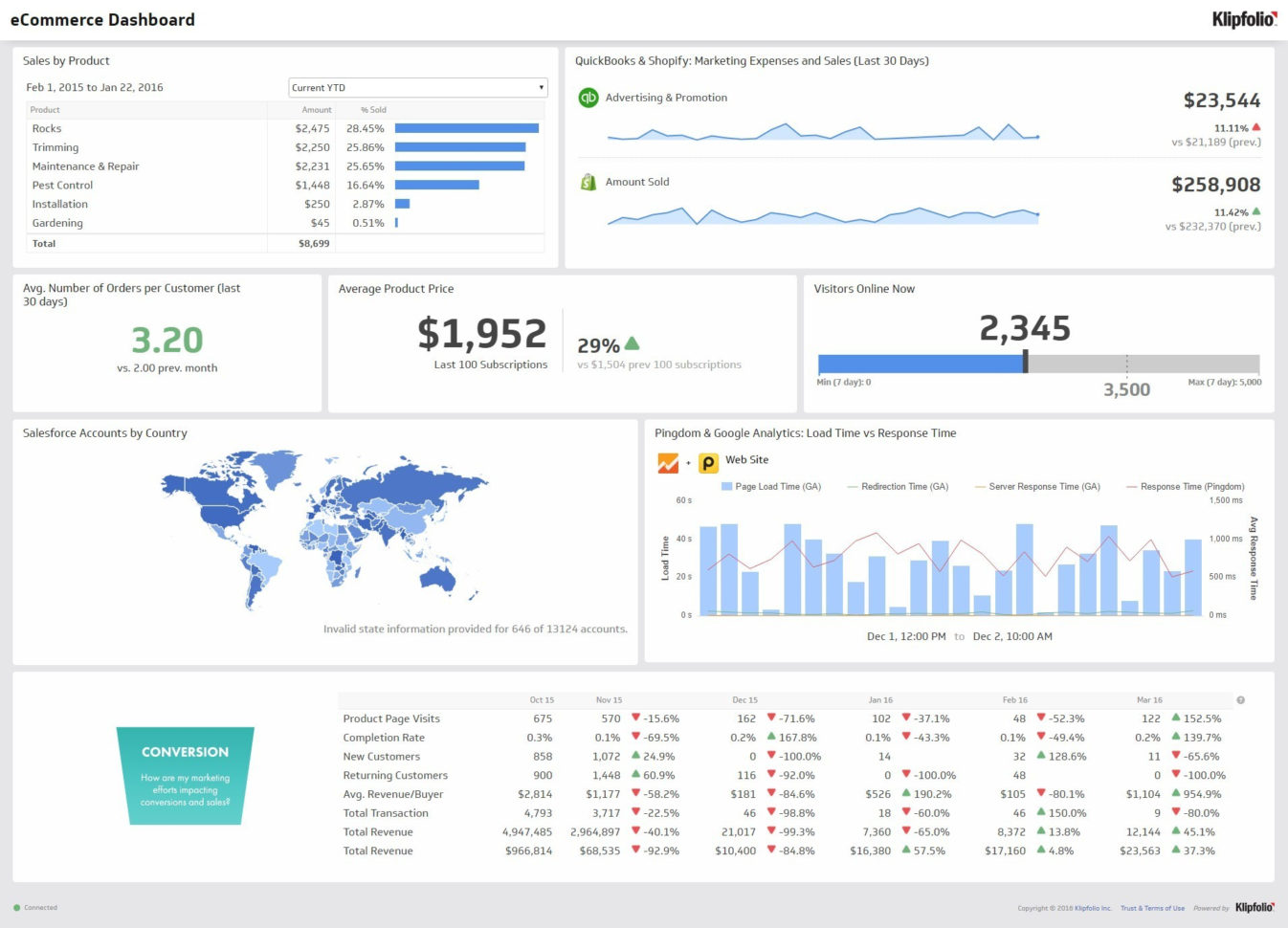Click the Visitors Online Now gauge bar
Screen dimensions: 1288x928
point(919,363)
